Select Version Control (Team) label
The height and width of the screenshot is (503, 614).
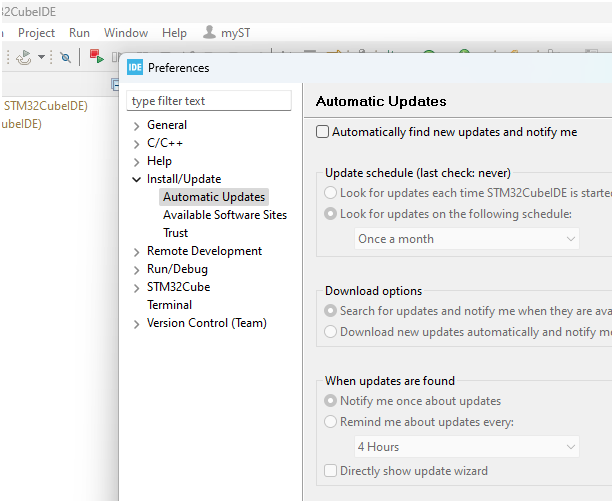(206, 323)
